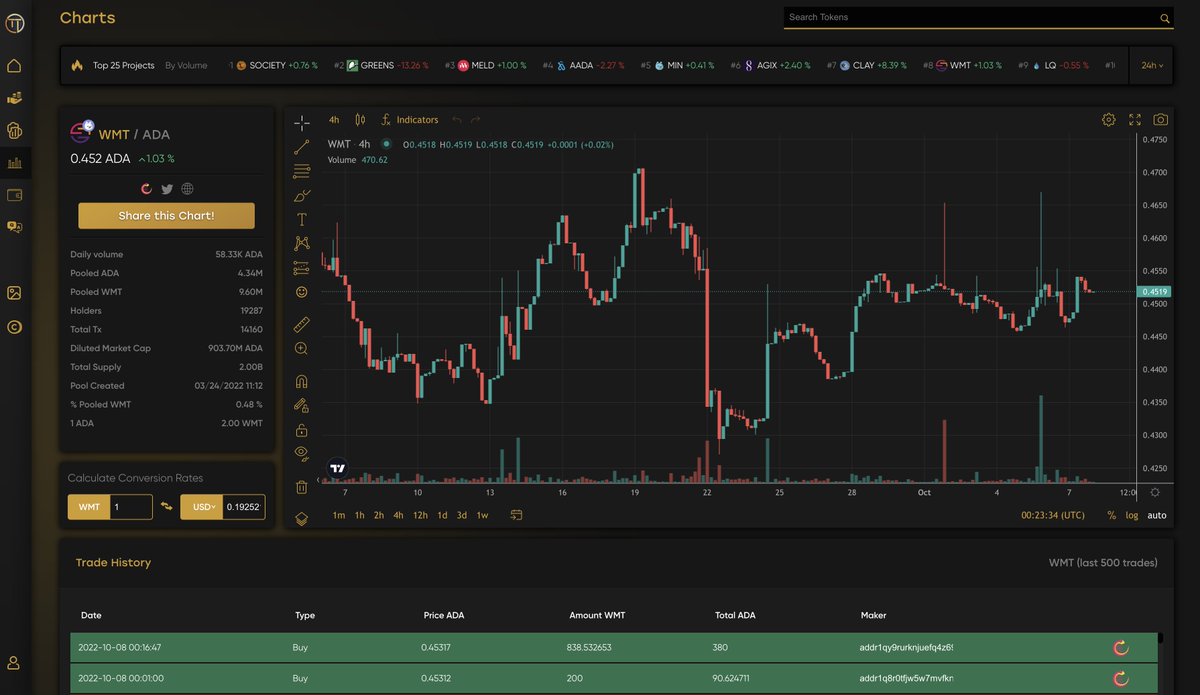Select the Text annotation tool
Viewport: 1200px width, 695px height.
pos(301,219)
